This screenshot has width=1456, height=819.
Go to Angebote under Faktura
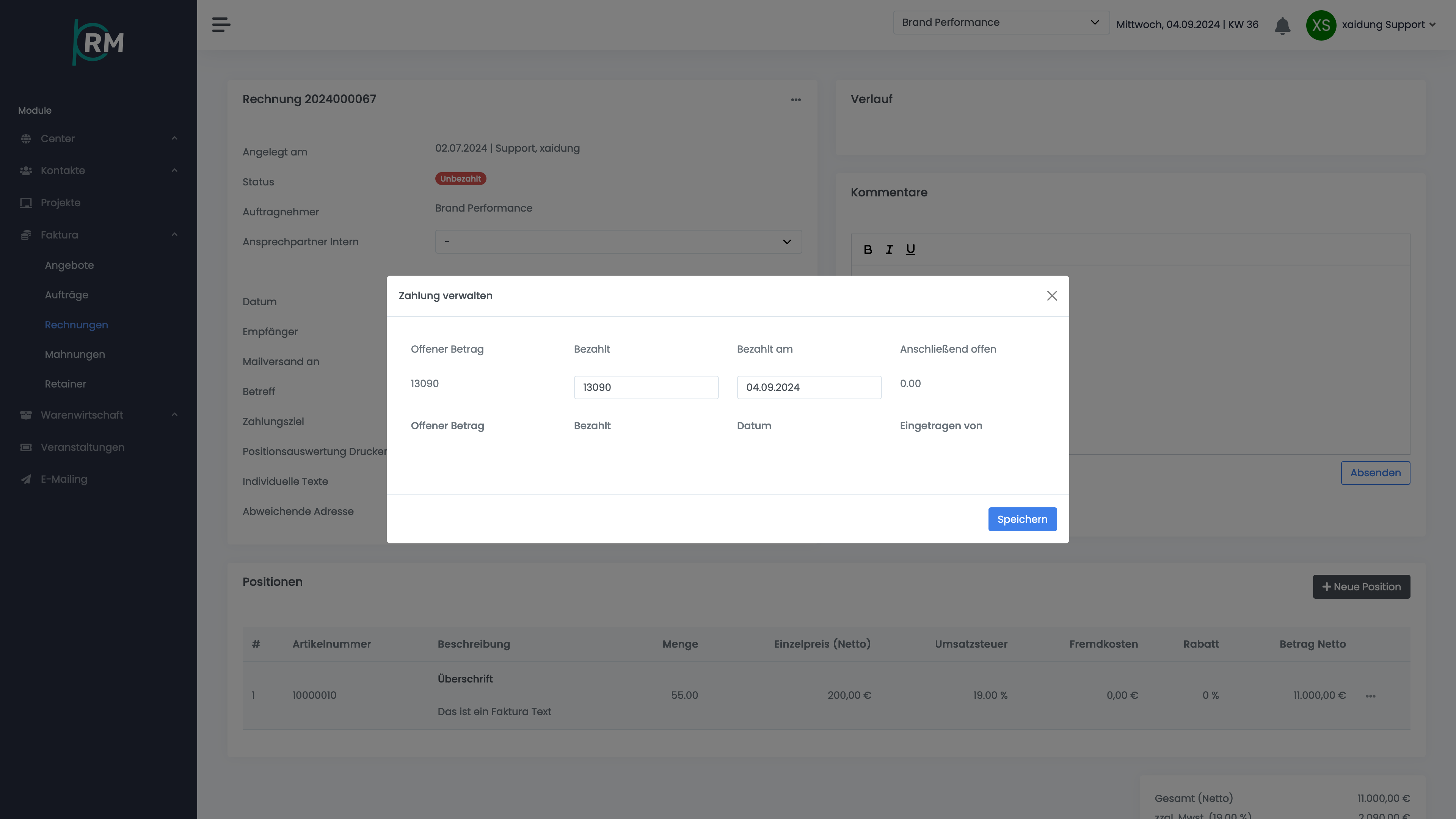click(x=69, y=265)
